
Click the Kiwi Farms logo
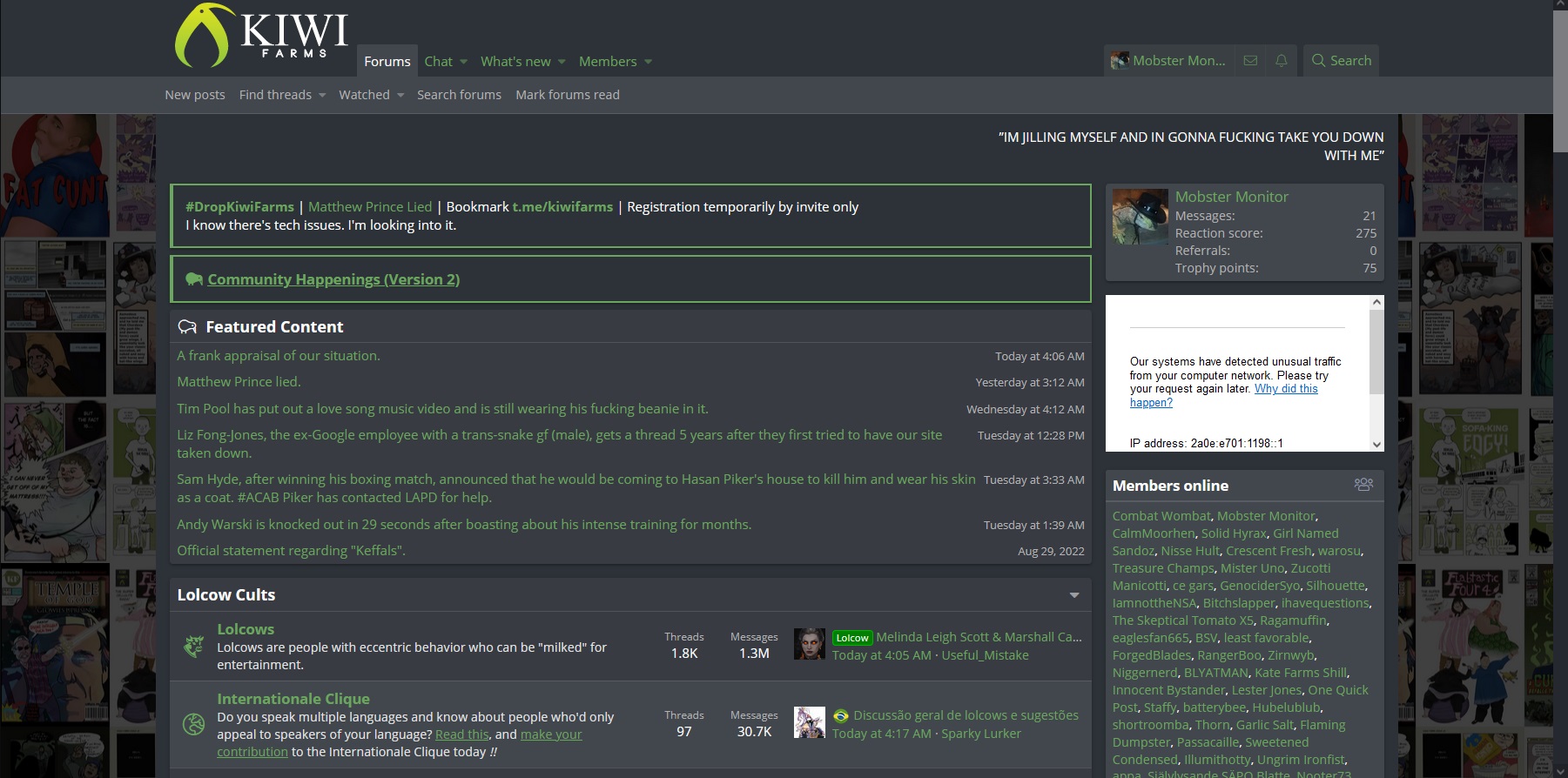coord(261,36)
